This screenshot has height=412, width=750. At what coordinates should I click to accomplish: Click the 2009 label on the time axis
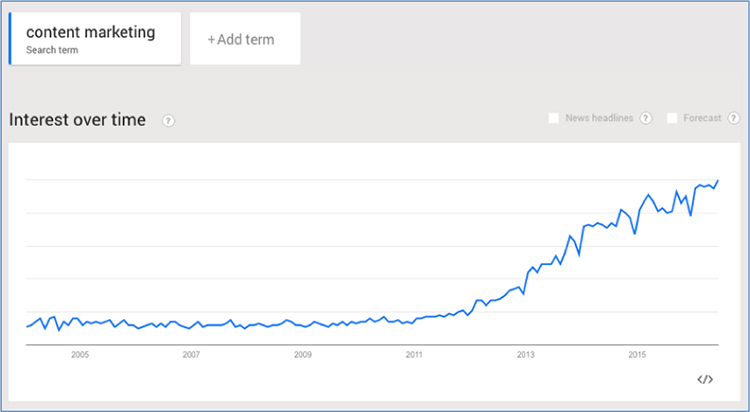303,355
